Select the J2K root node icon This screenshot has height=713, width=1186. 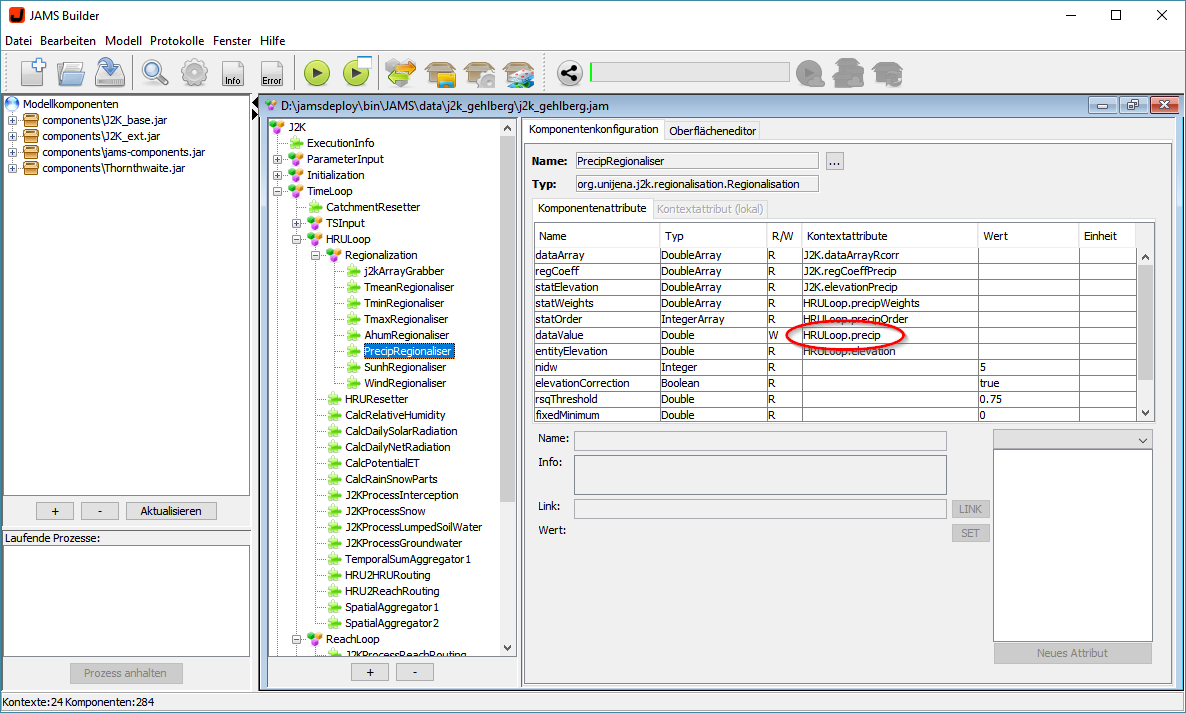coord(278,127)
